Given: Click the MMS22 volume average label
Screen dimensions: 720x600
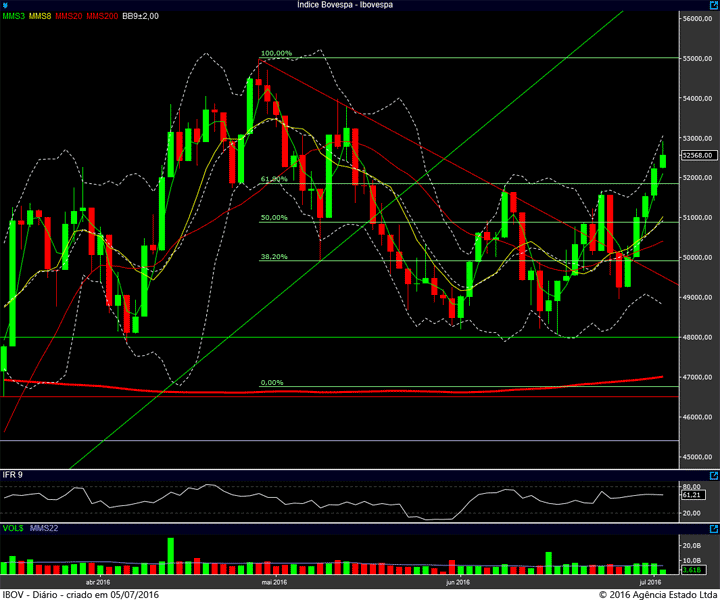Looking at the screenshot, I should click(44, 528).
